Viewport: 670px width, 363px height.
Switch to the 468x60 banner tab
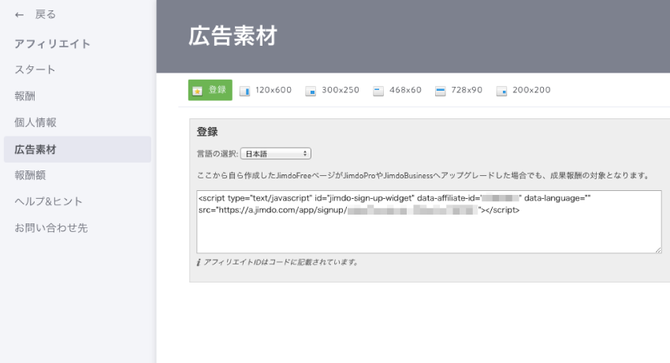point(397,90)
